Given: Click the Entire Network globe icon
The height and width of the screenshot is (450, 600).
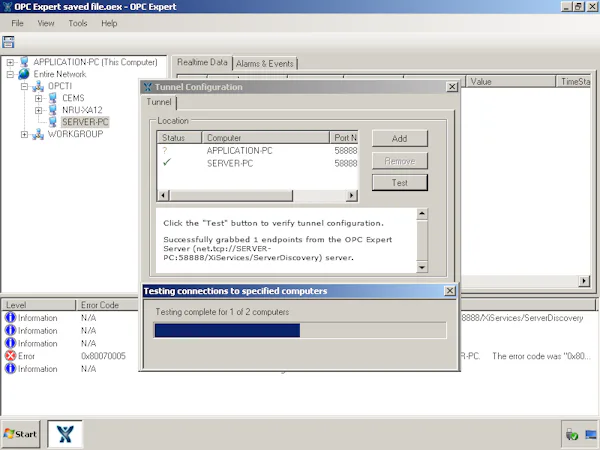Looking at the screenshot, I should pyautogui.click(x=24, y=74).
